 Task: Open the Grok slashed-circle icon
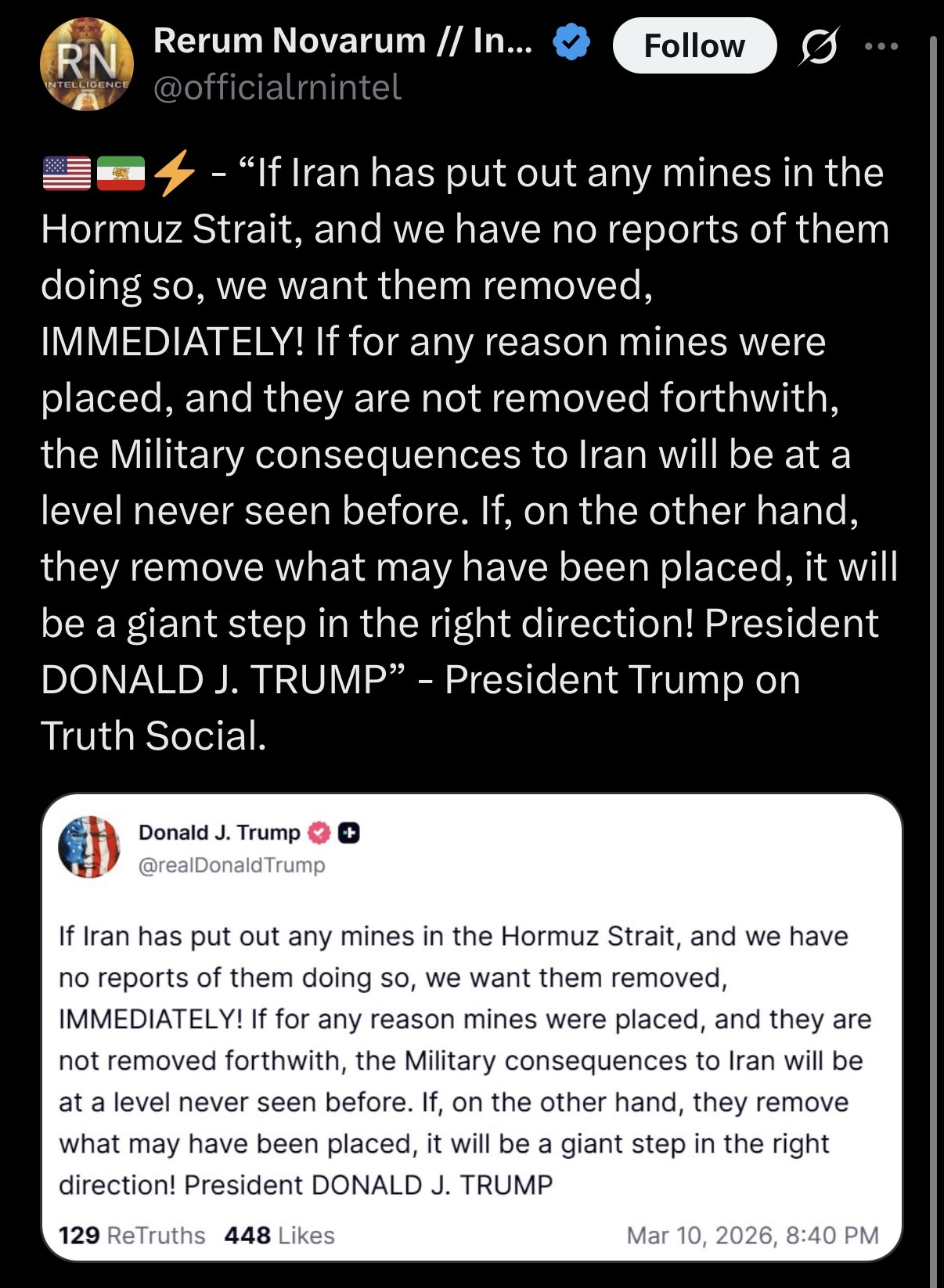pyautogui.click(x=820, y=46)
